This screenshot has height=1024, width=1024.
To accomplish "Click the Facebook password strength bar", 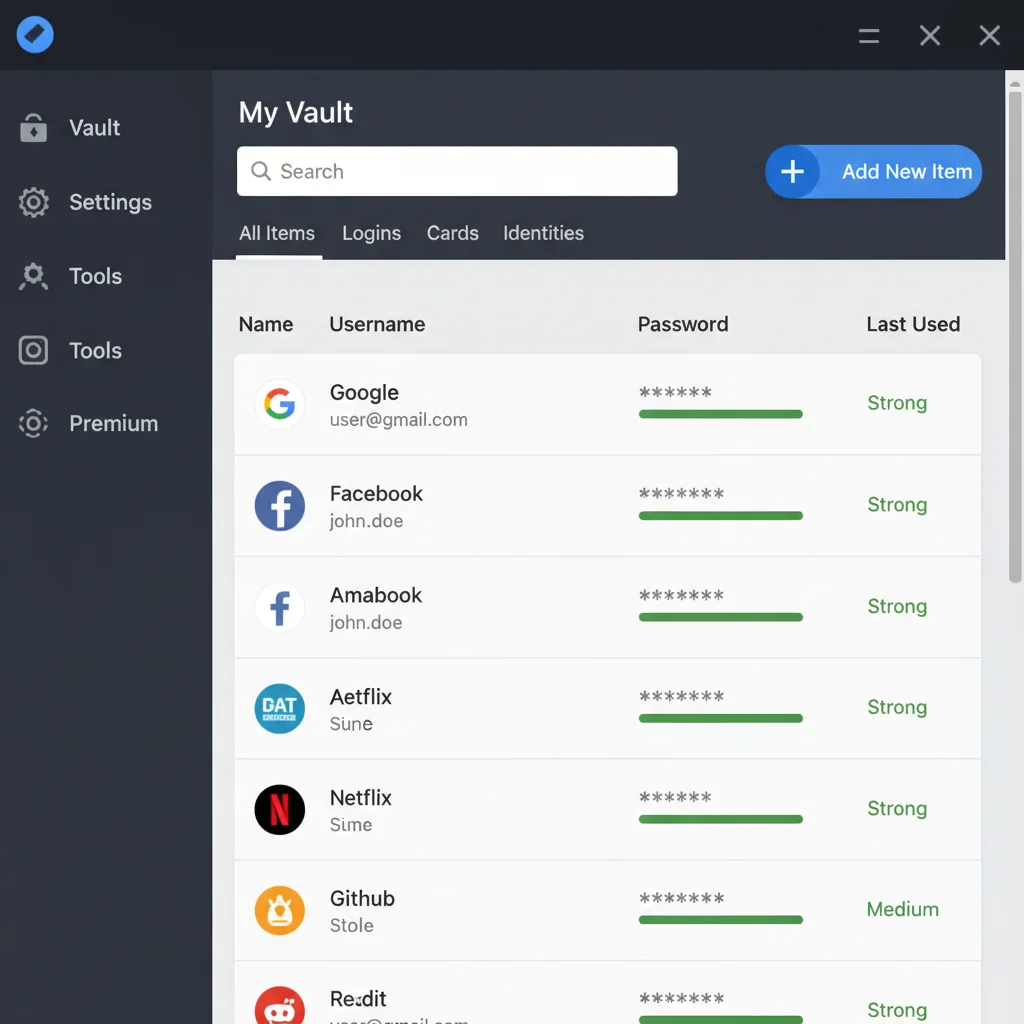I will [720, 516].
